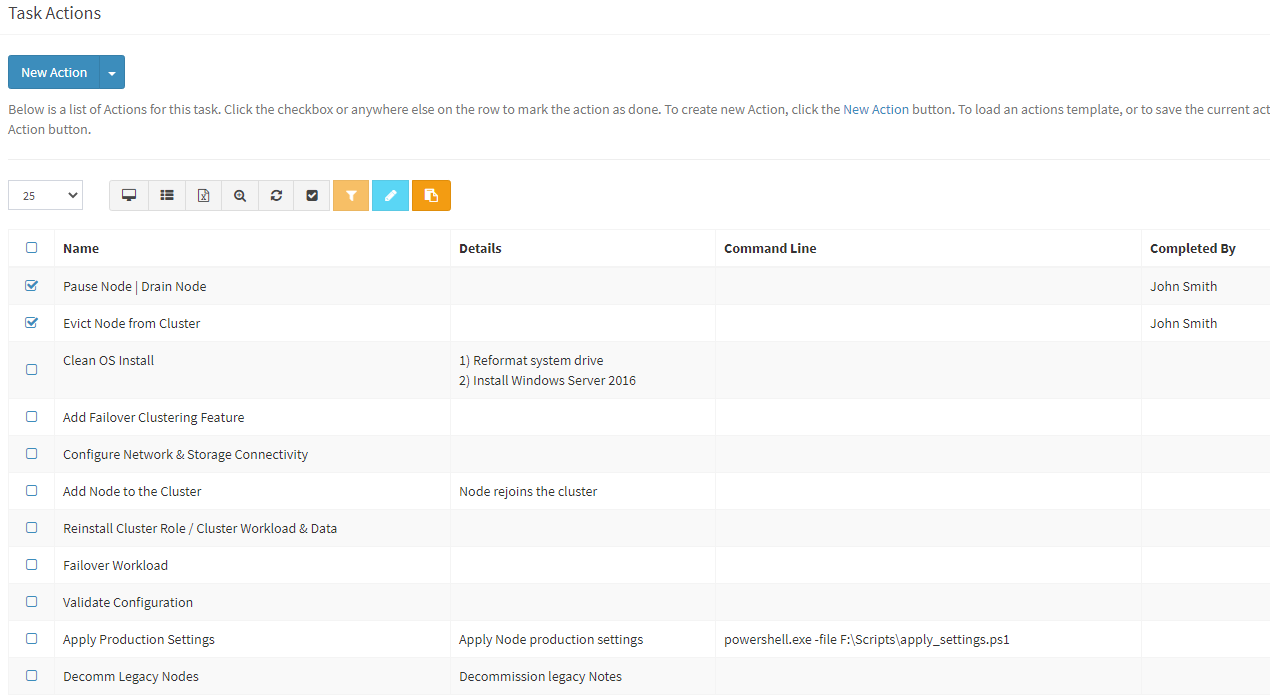1270x700 pixels.
Task: Click the orange paste clipboard button
Action: click(x=431, y=196)
